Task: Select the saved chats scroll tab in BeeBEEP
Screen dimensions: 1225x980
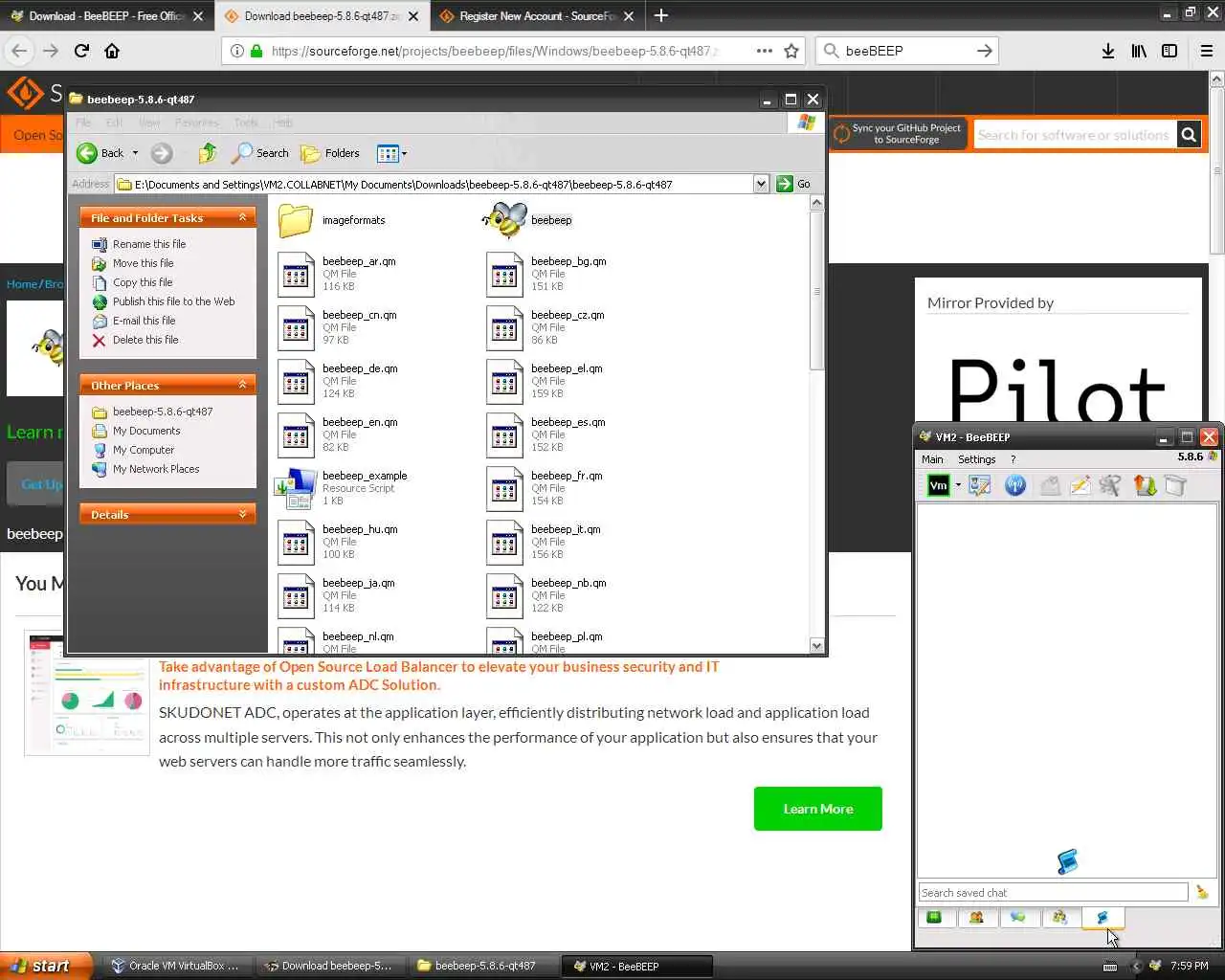Action: (x=1102, y=918)
